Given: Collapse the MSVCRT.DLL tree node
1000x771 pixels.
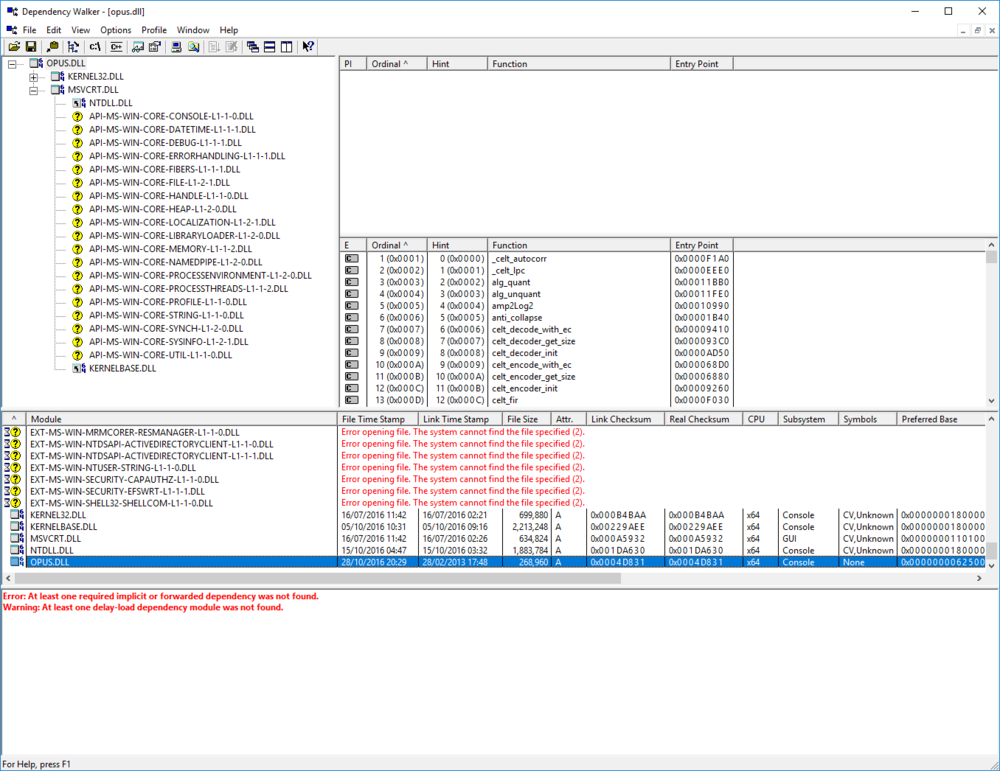Looking at the screenshot, I should 31,89.
